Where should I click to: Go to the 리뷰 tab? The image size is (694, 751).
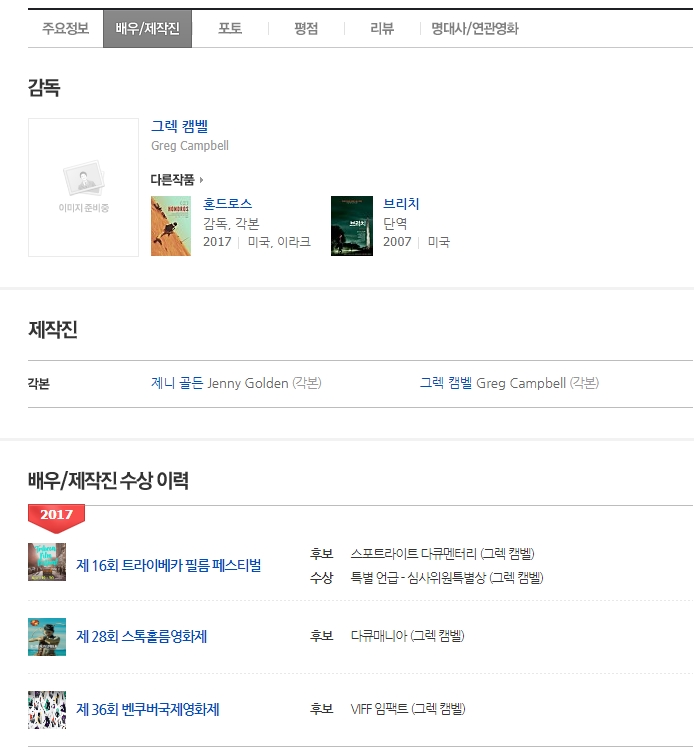point(382,29)
